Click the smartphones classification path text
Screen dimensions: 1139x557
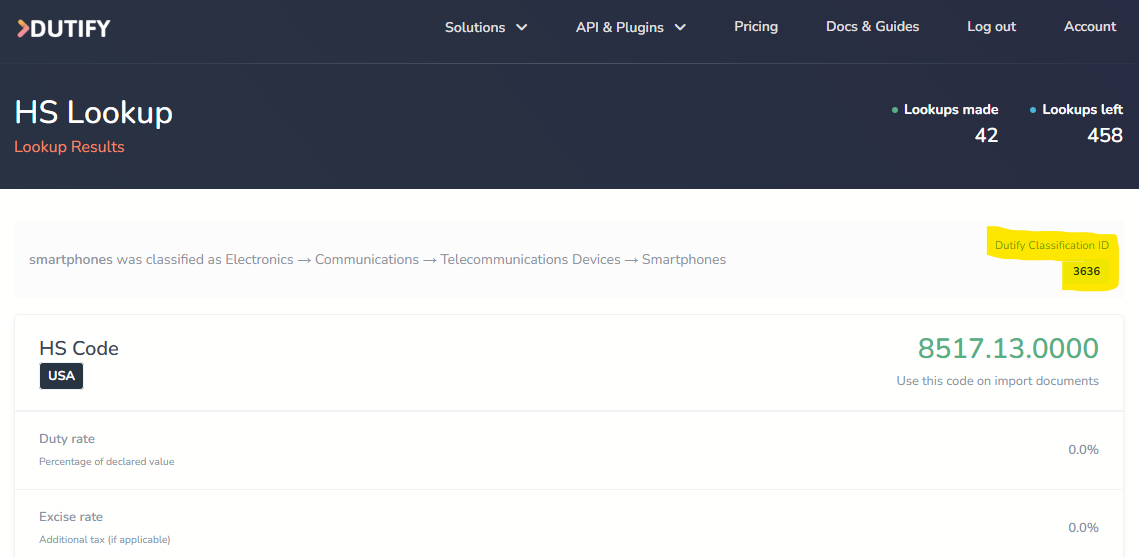(x=378, y=259)
